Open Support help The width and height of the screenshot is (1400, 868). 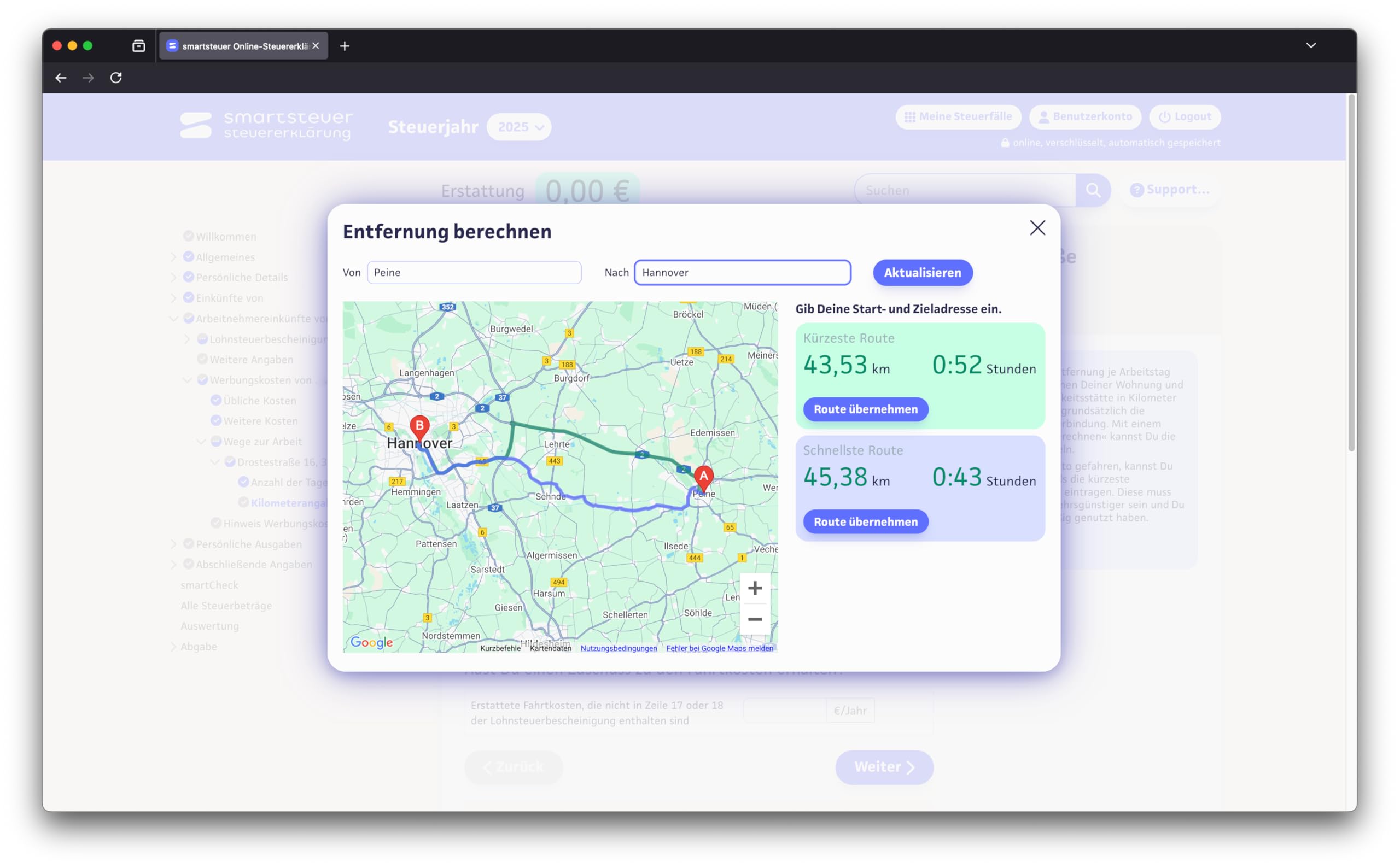tap(1169, 190)
